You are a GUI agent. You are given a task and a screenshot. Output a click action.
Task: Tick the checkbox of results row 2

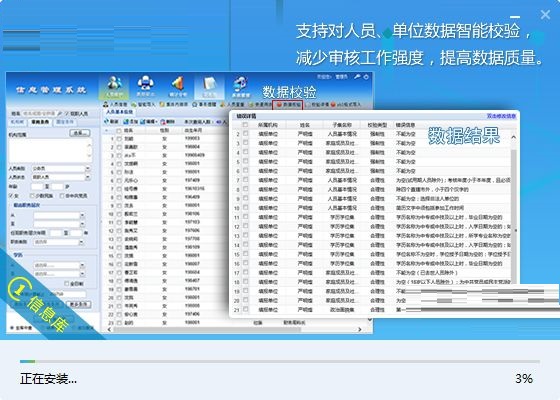click(x=245, y=134)
